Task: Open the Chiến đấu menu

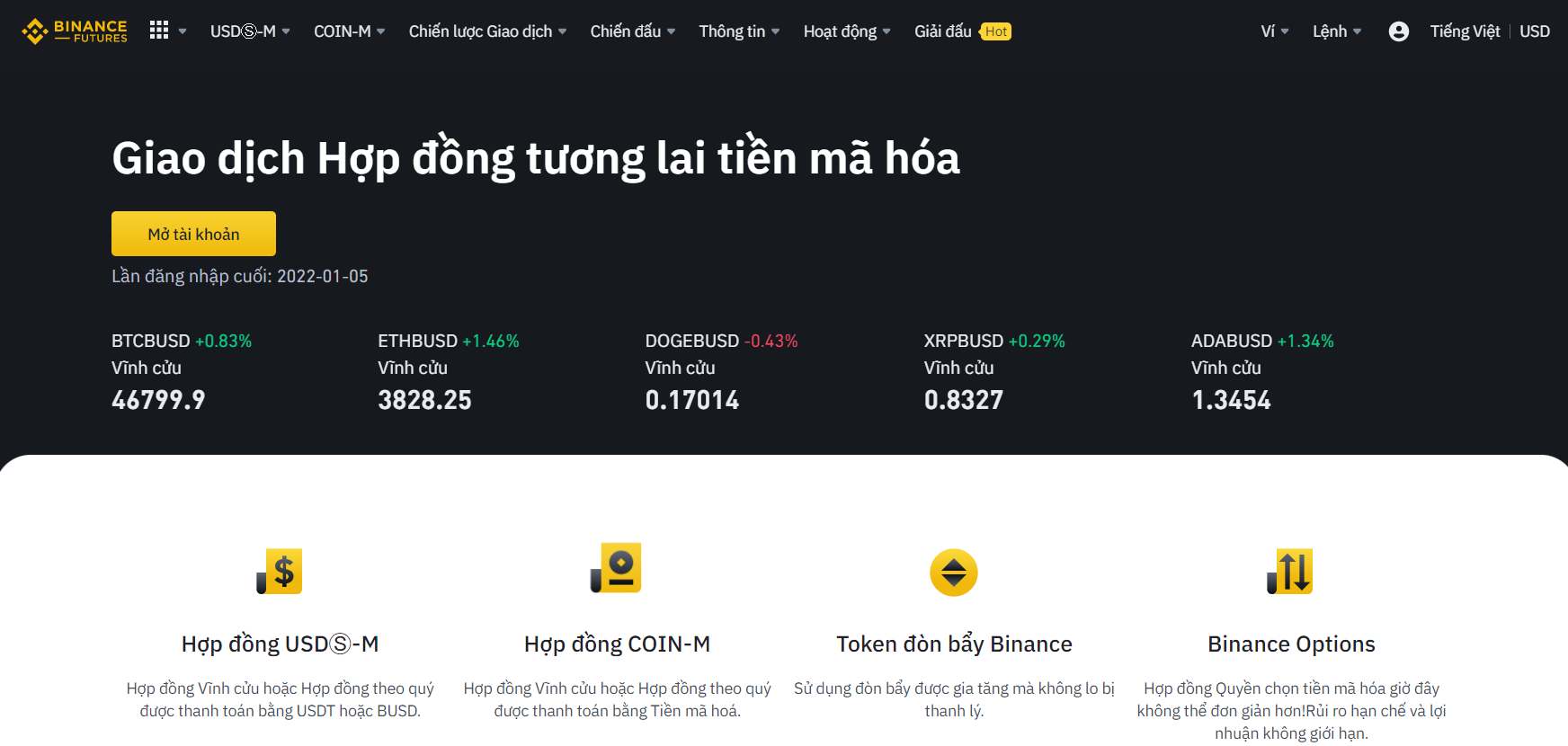Action: [x=632, y=31]
